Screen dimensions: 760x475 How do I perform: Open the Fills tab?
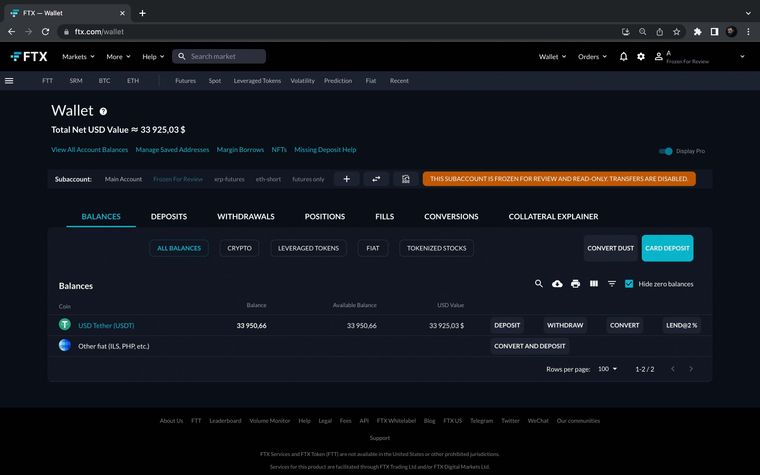[x=384, y=217]
